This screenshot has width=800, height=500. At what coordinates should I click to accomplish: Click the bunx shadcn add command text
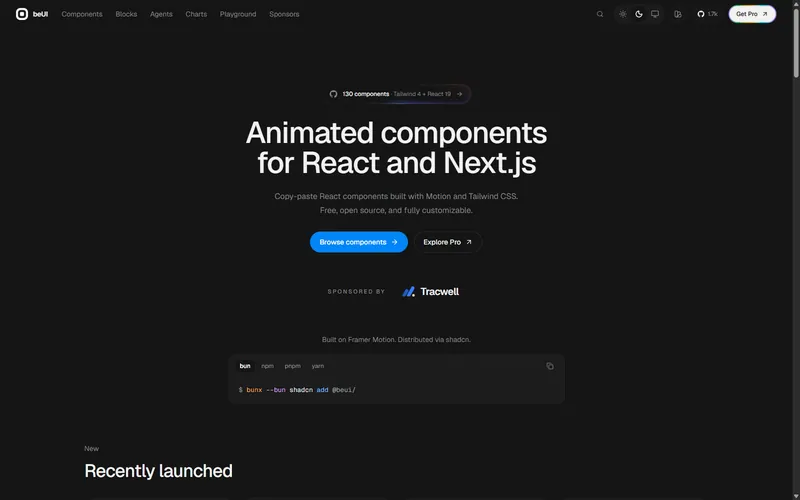(x=297, y=390)
